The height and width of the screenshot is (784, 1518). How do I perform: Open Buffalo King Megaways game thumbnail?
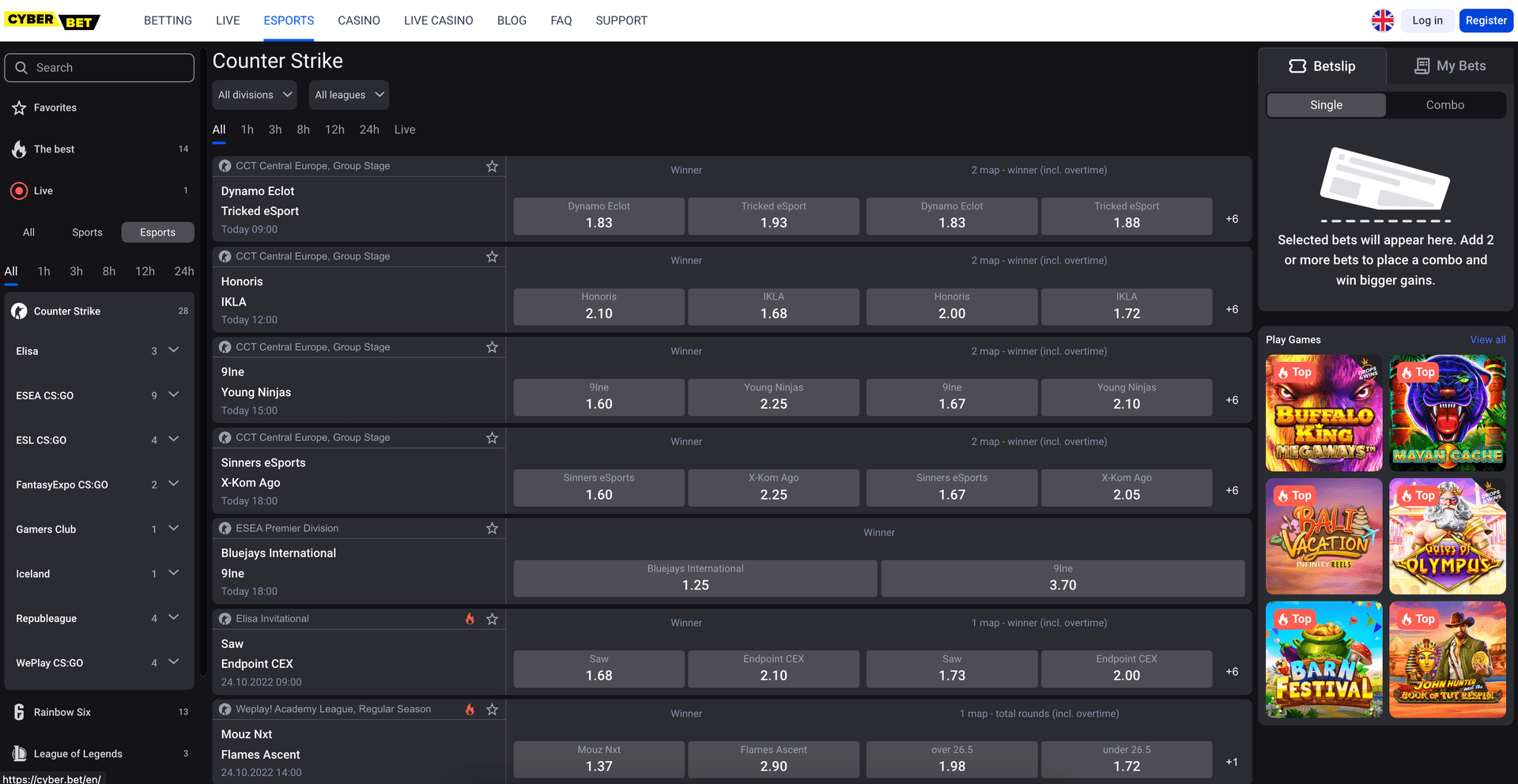click(x=1324, y=413)
